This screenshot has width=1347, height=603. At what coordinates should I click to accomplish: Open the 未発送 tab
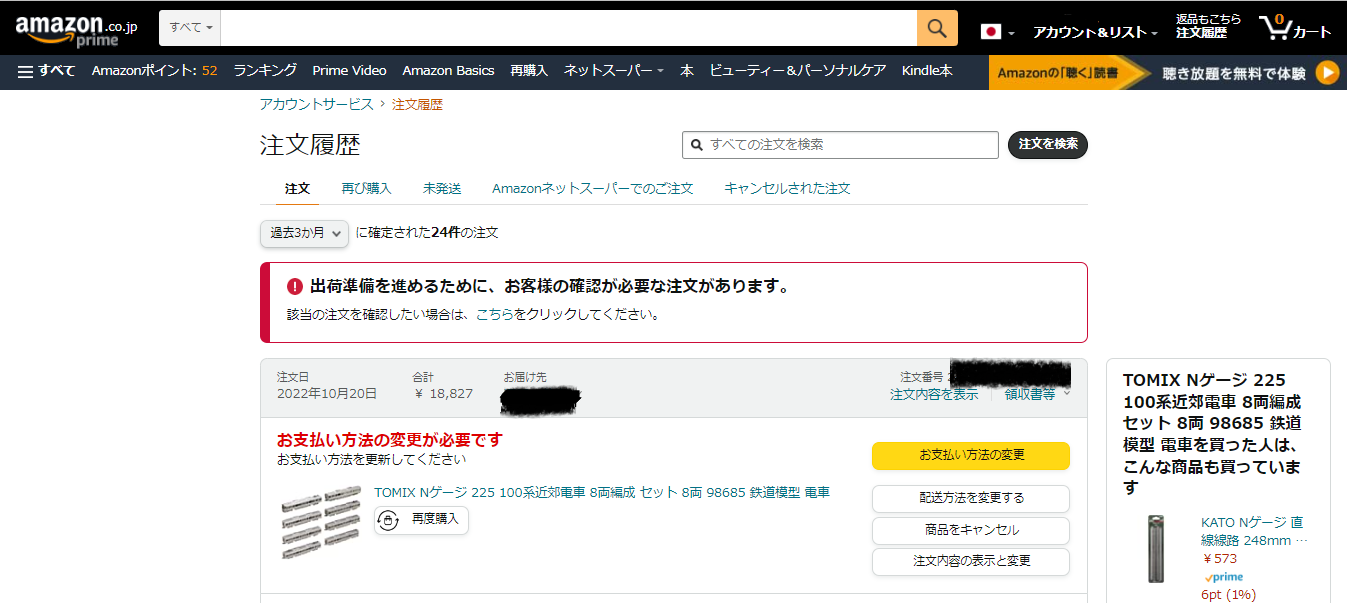[x=442, y=188]
